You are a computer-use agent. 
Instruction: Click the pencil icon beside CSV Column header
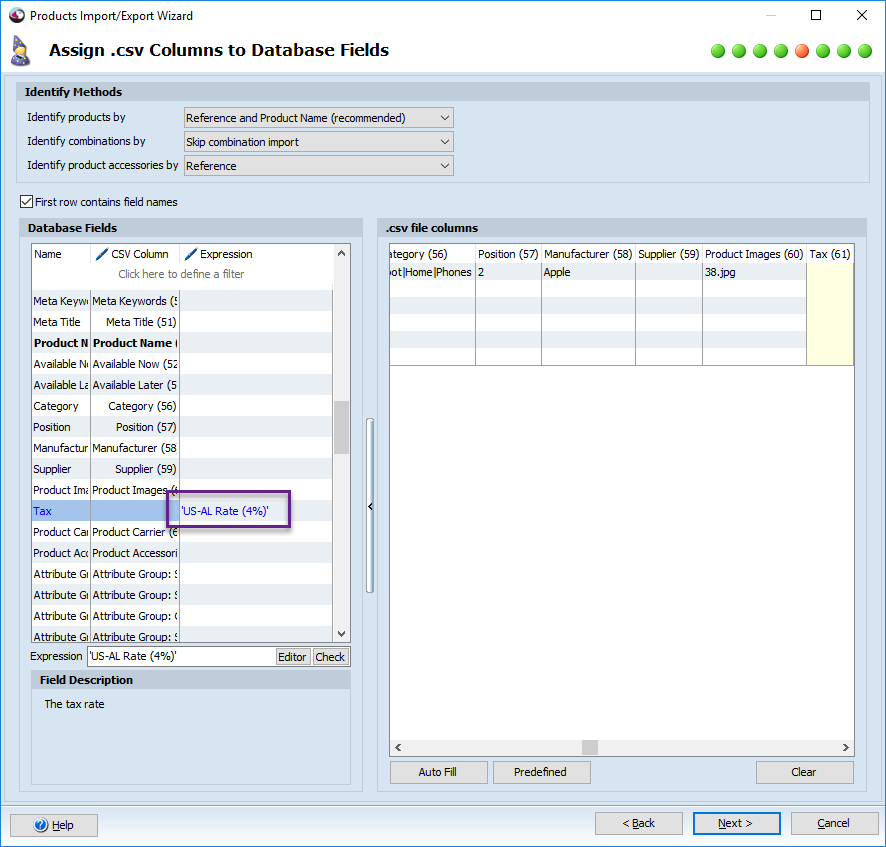(101, 254)
